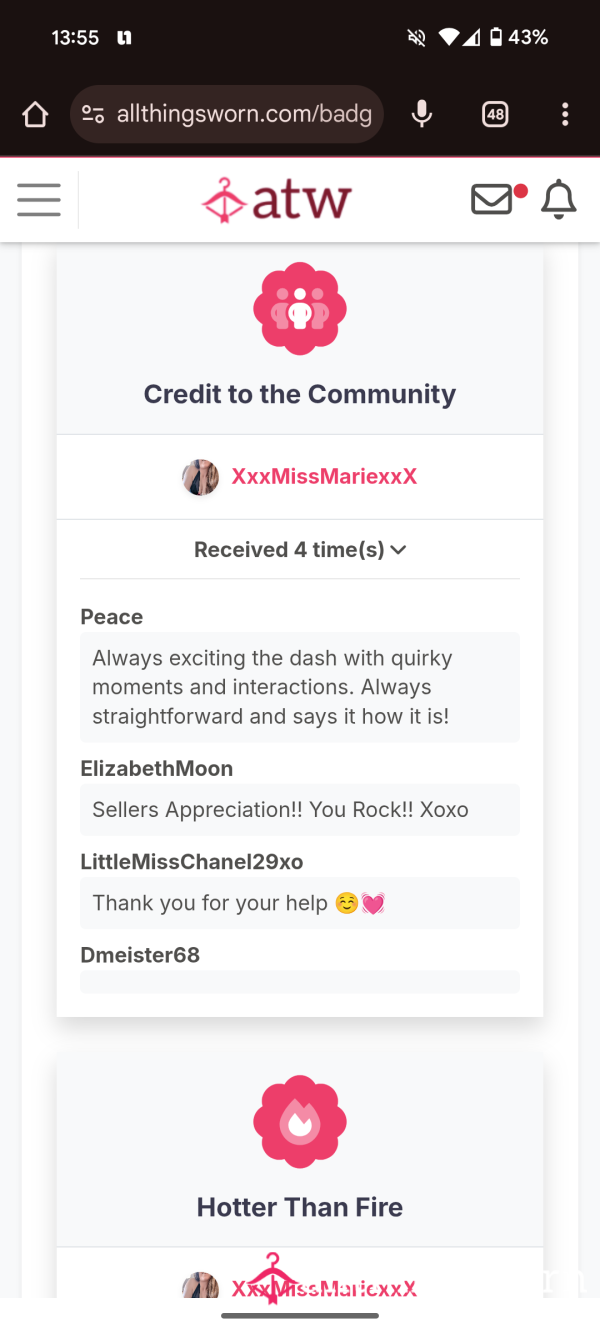Open the browser three-dot menu
600x1333 pixels.
point(565,114)
